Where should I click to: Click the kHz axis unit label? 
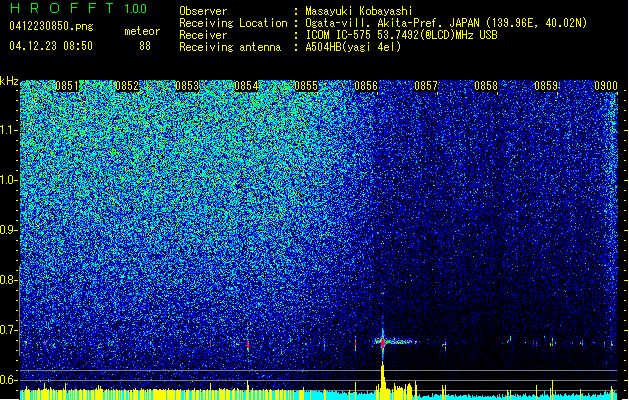coord(9,81)
